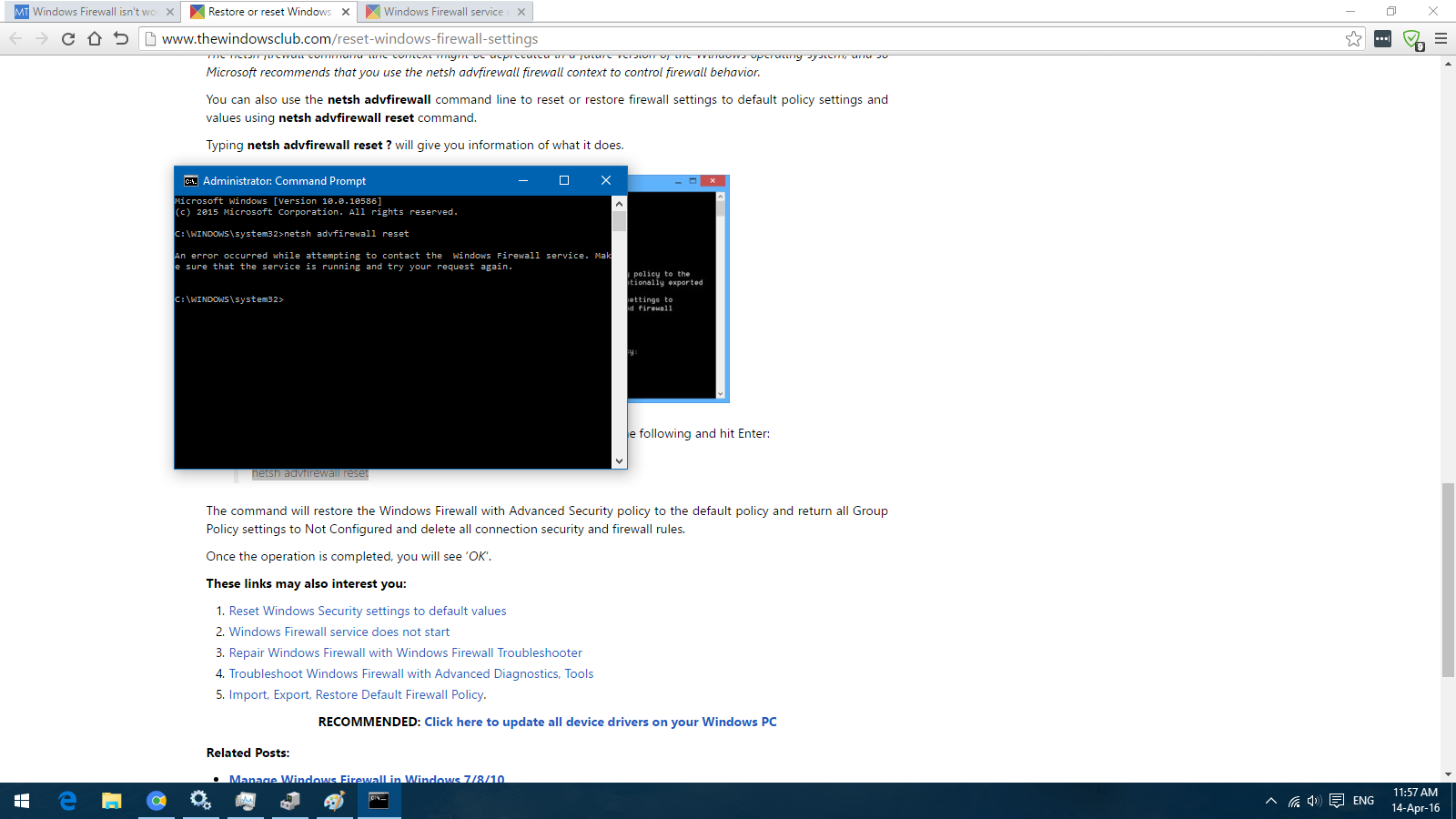Click the undo arrow icon beside Home
The height and width of the screenshot is (819, 1456).
coord(121,38)
